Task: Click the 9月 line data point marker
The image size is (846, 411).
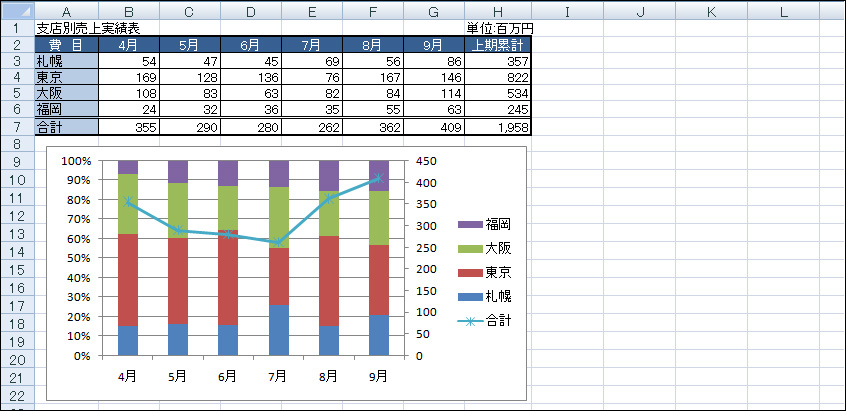Action: click(378, 179)
